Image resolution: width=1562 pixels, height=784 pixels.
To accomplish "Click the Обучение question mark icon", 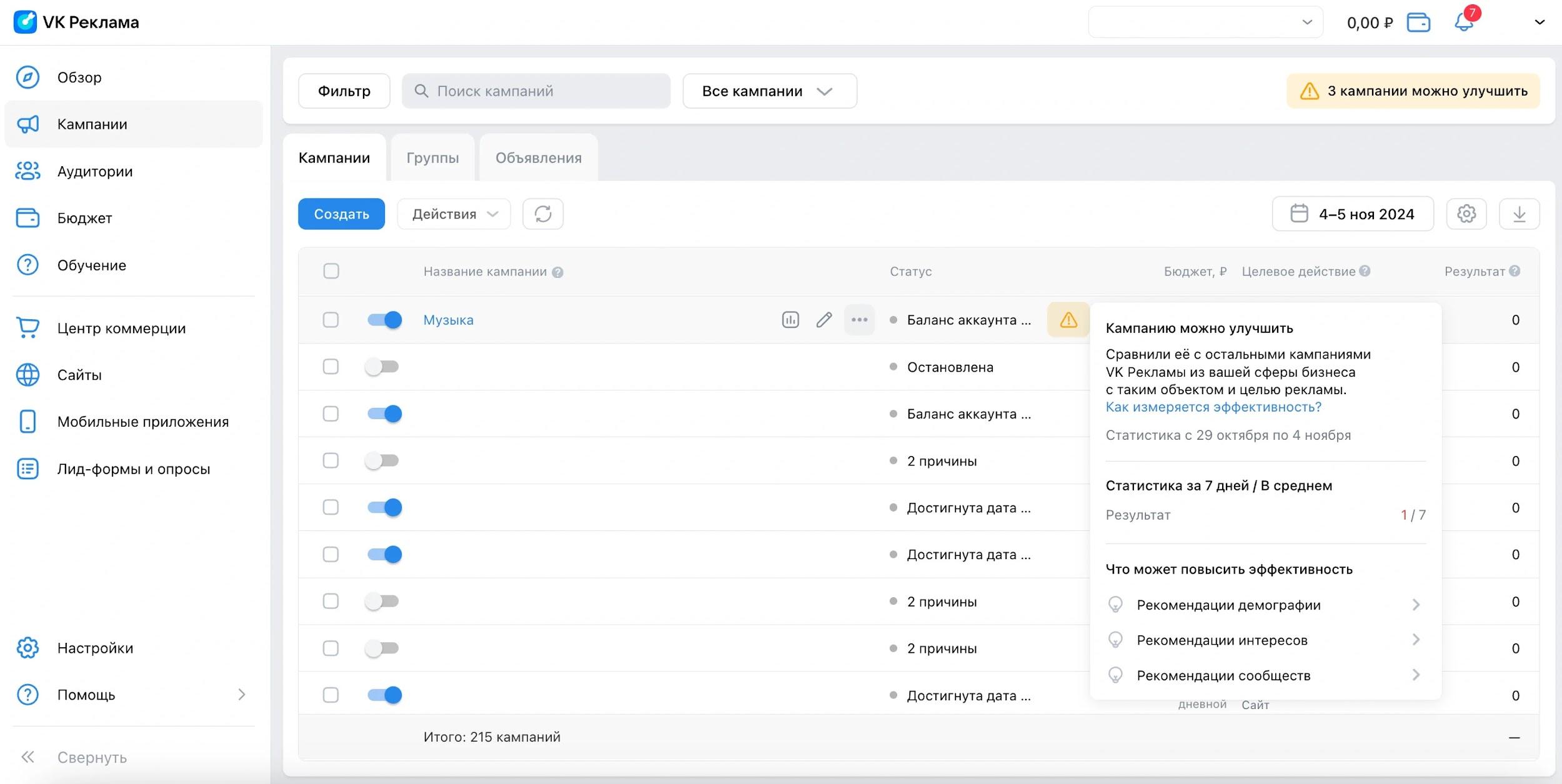I will click(27, 265).
